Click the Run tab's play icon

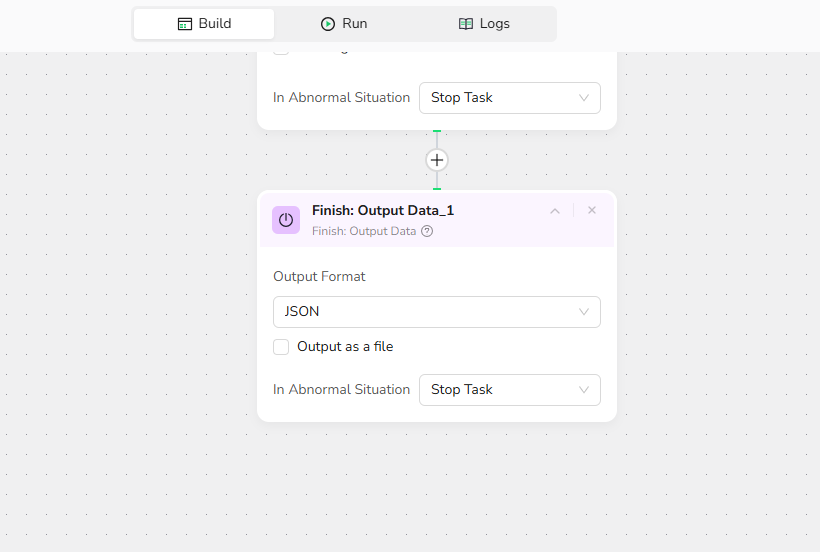(328, 24)
